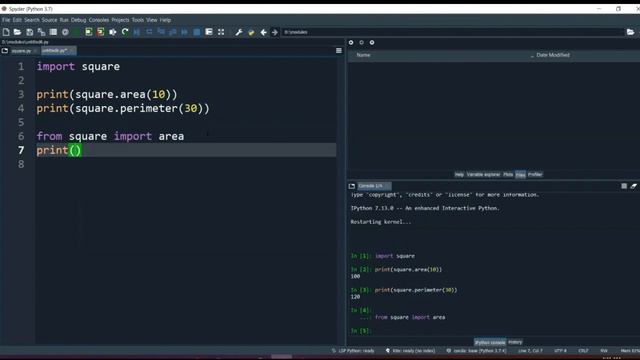Click the debug step-over icon
Viewport: 640px width, 360px height.
[149, 32]
